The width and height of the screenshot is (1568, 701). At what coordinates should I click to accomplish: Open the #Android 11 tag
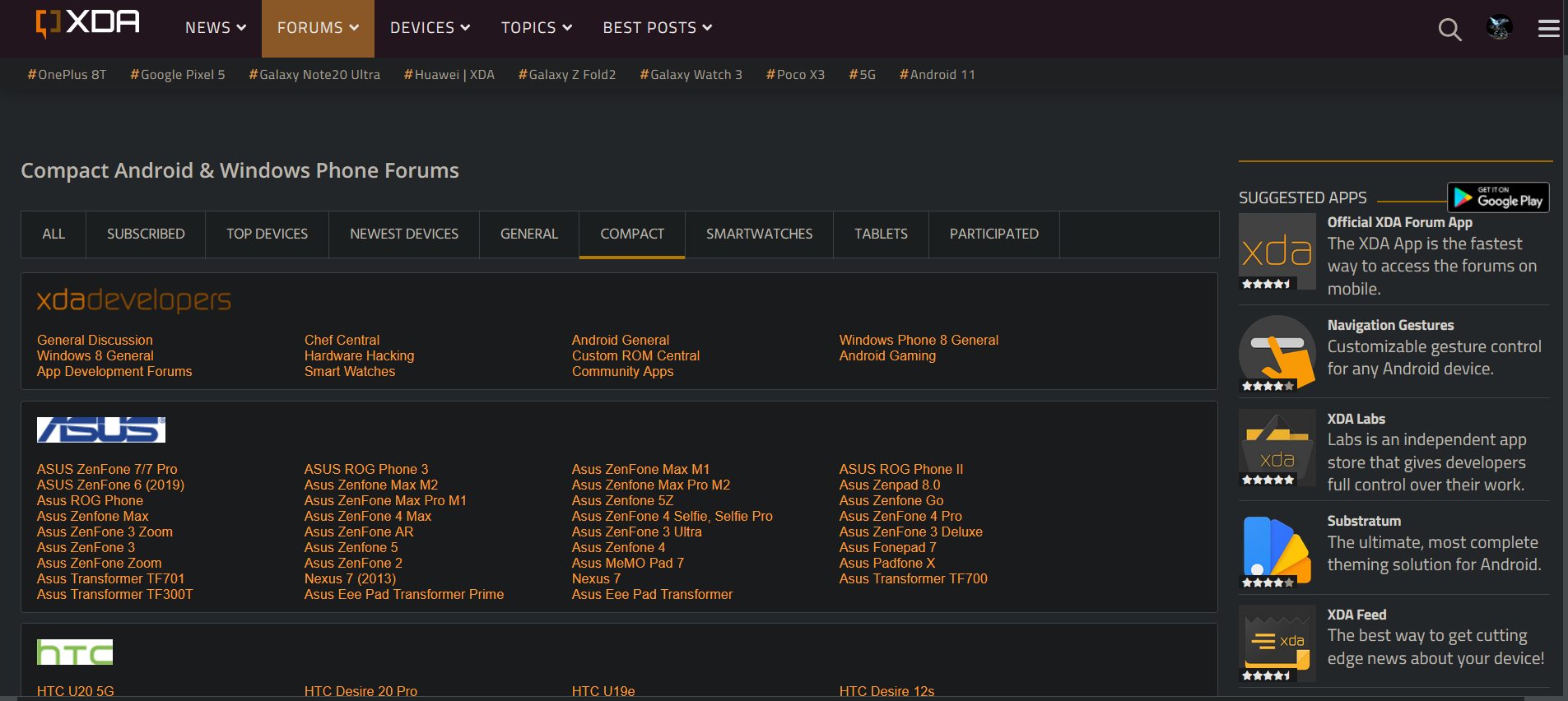pyautogui.click(x=938, y=75)
